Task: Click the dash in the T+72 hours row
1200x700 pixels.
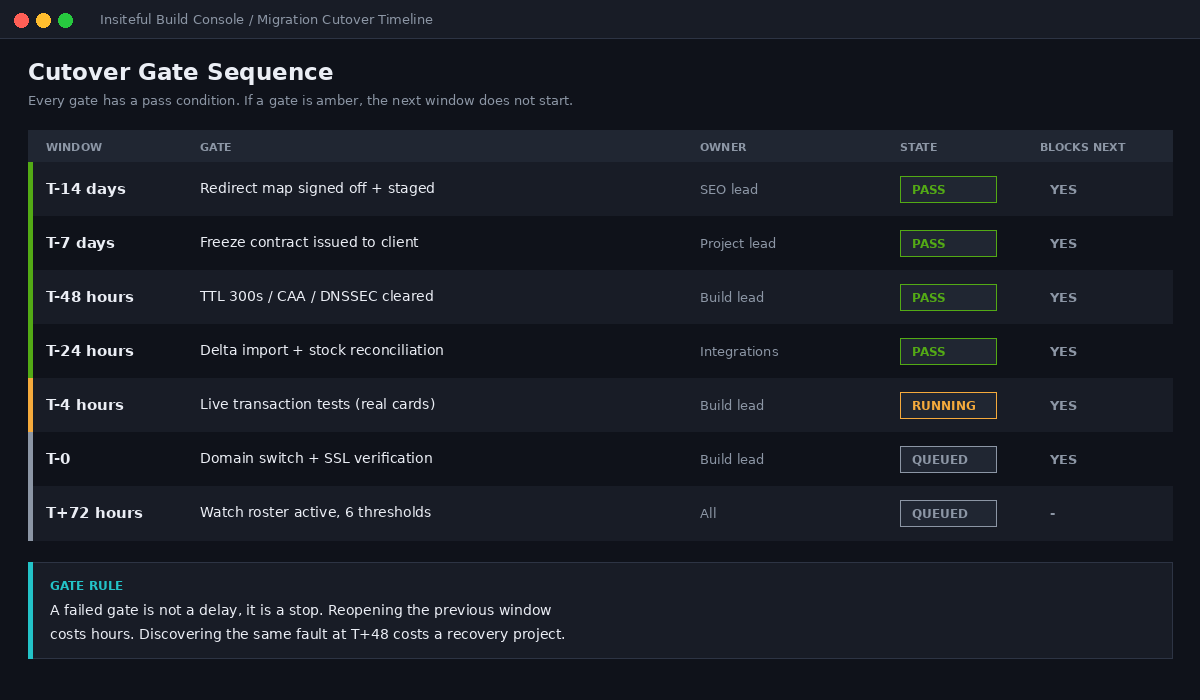Action: [1052, 514]
